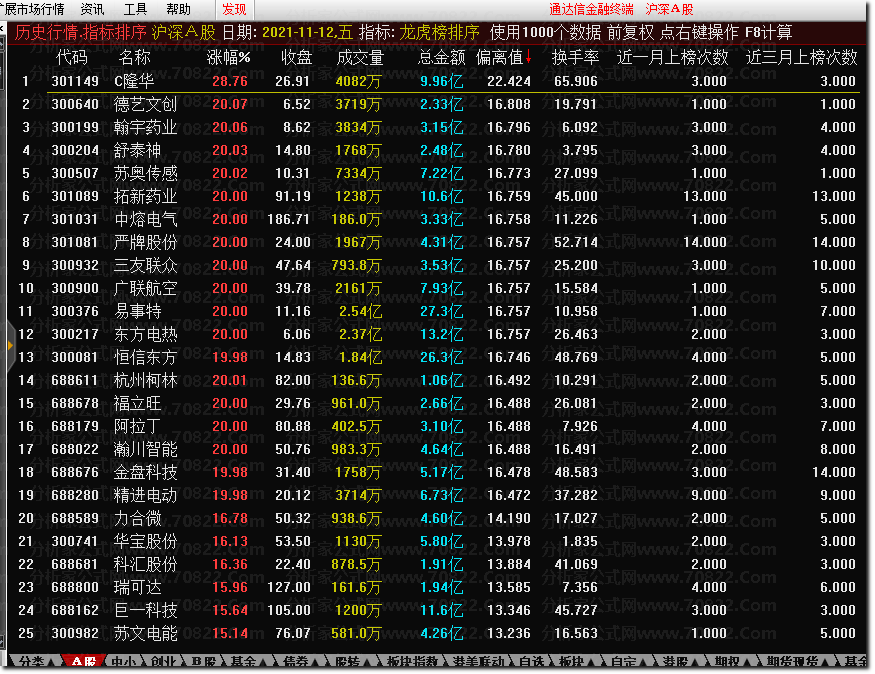Click stock code 688179 for 阿拉丁

[75, 426]
